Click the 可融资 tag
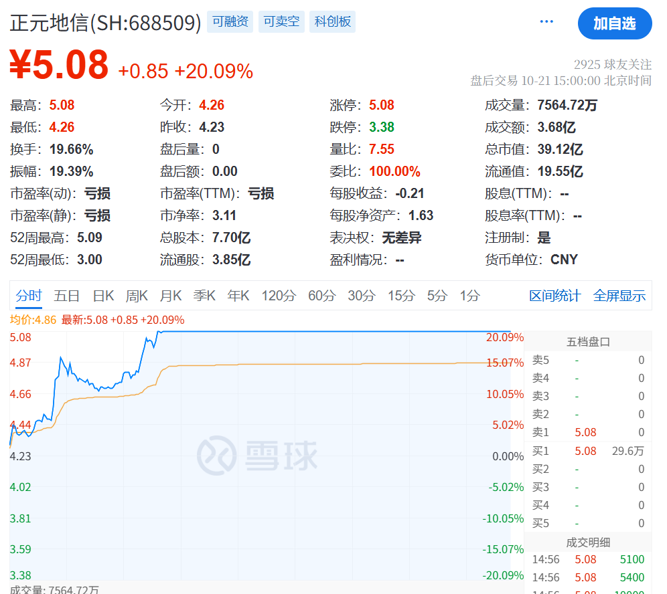The image size is (667, 594). click(x=231, y=22)
